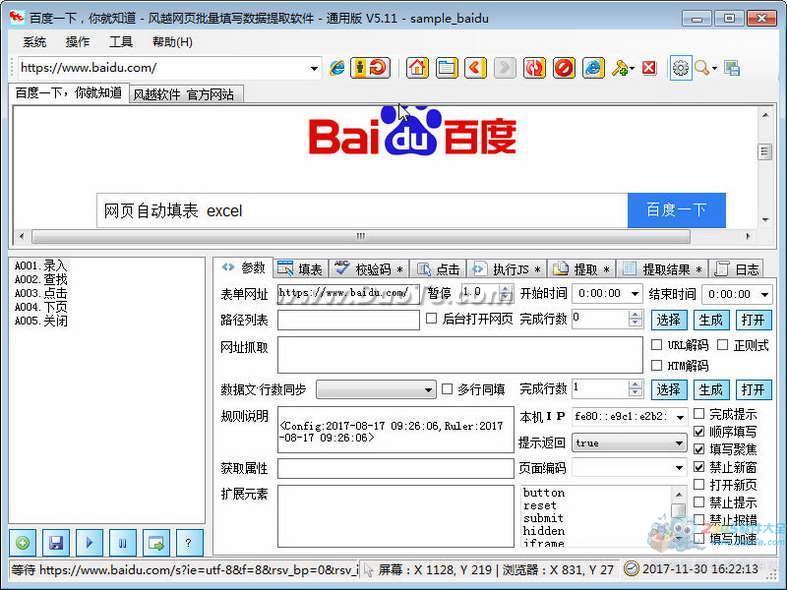787x590 pixels.
Task: Click the 百度一下 search button
Action: tap(677, 210)
